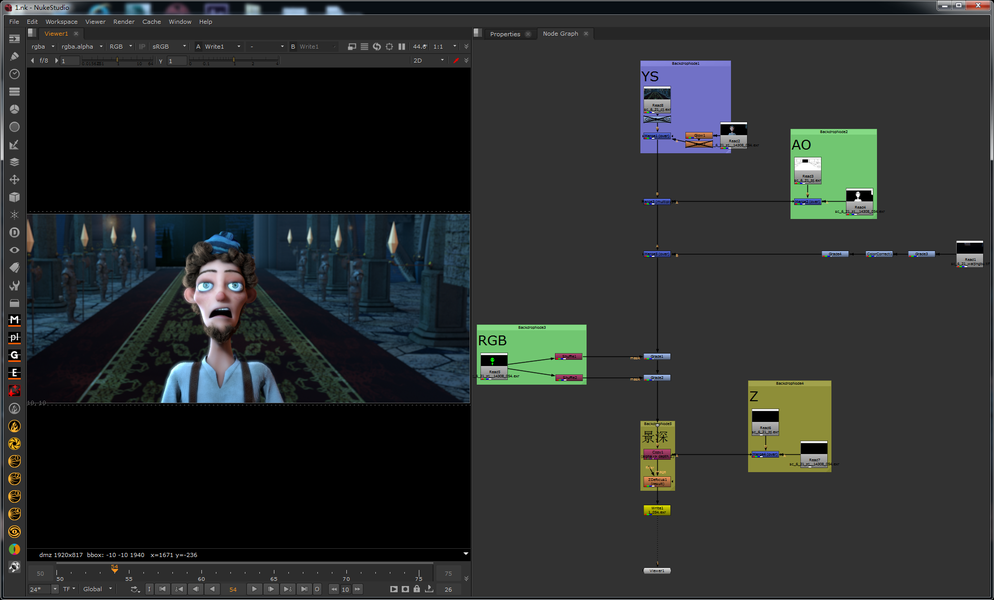The height and width of the screenshot is (600, 994).
Task: Toggle the playback O out-point button
Action: click(317, 589)
